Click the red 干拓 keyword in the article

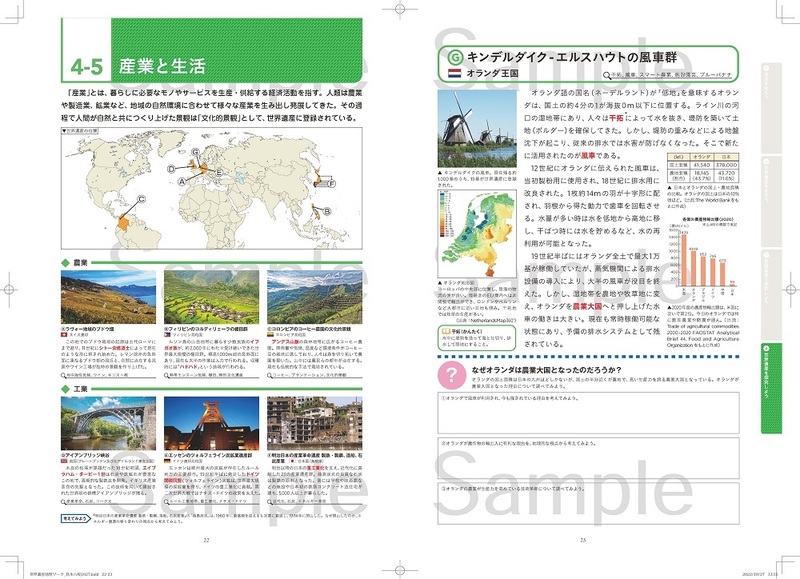point(616,118)
